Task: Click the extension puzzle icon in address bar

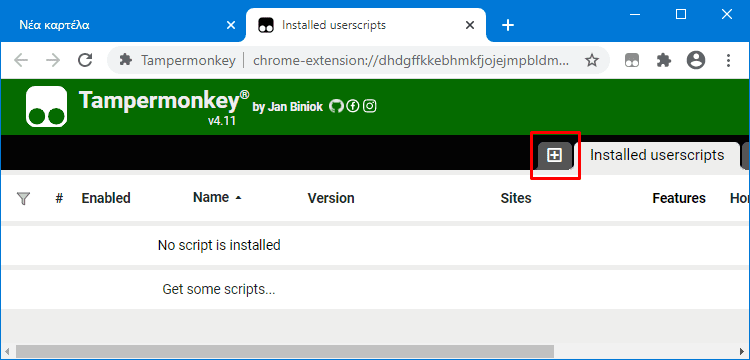Action: 126,60
